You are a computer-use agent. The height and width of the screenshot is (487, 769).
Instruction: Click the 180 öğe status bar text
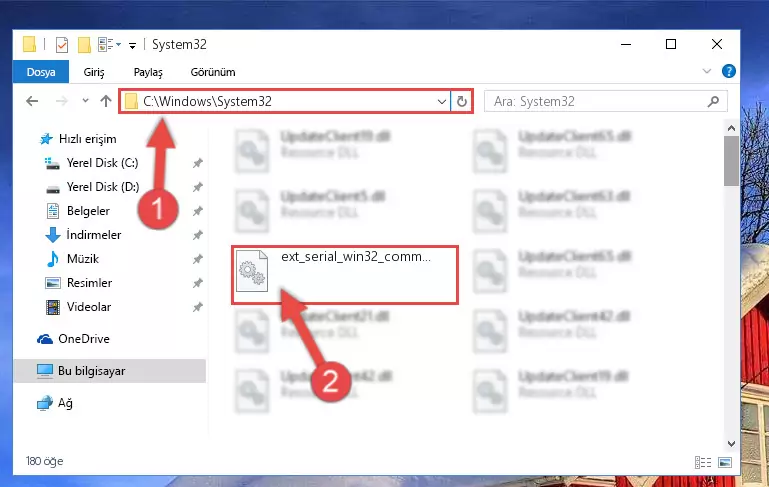click(x=44, y=461)
